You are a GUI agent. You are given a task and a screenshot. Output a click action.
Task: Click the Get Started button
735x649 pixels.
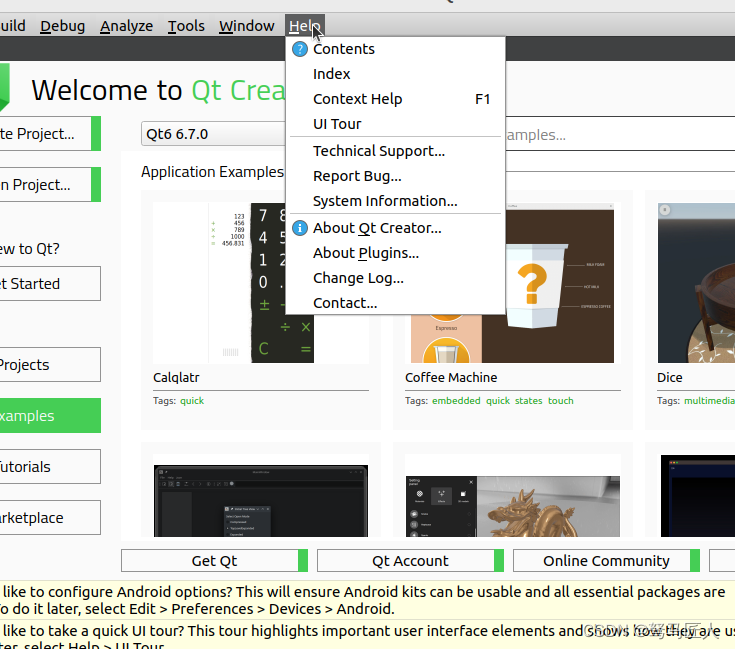click(49, 283)
